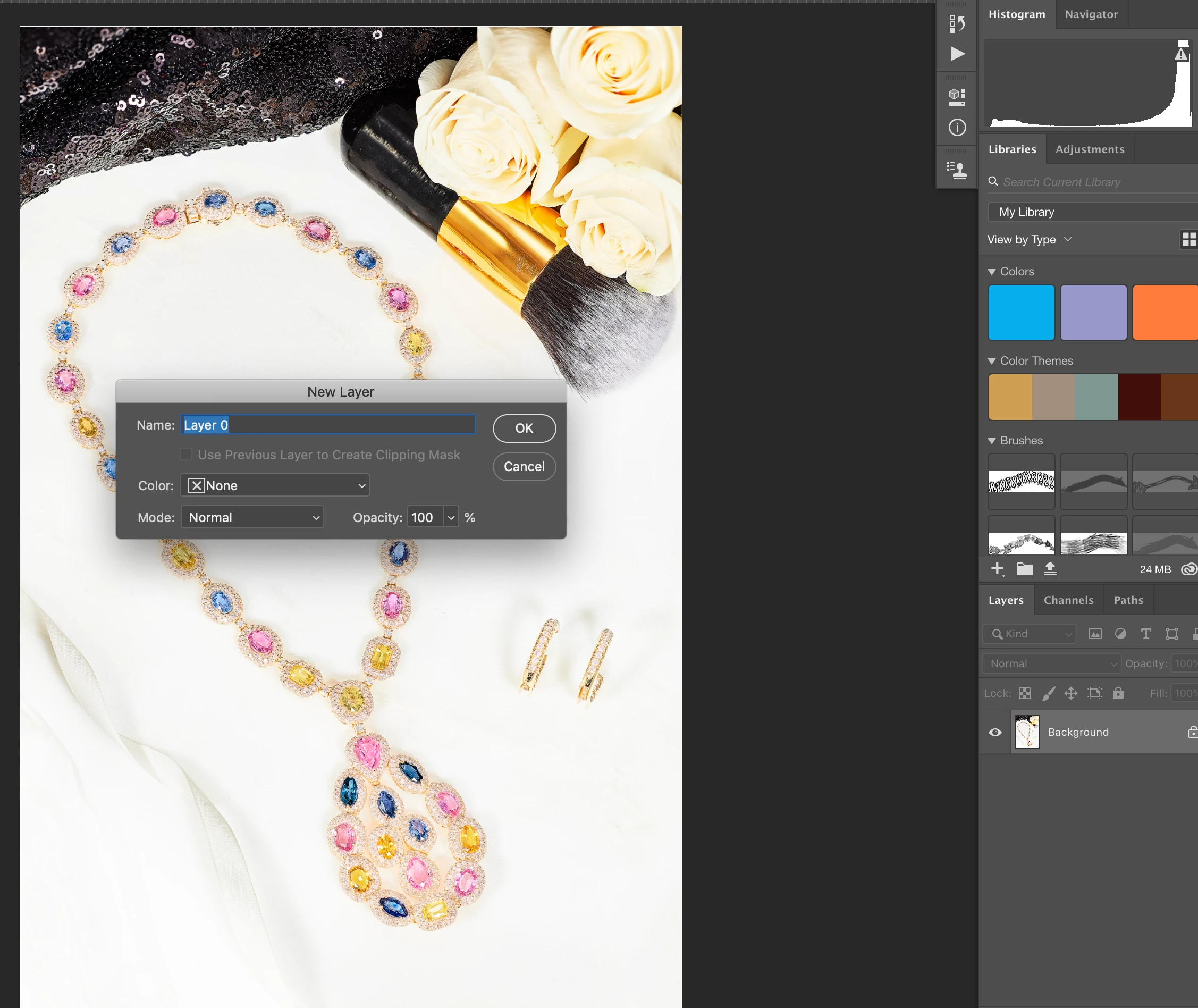
Task: Open the Mode dropdown set to Normal
Action: 252,517
